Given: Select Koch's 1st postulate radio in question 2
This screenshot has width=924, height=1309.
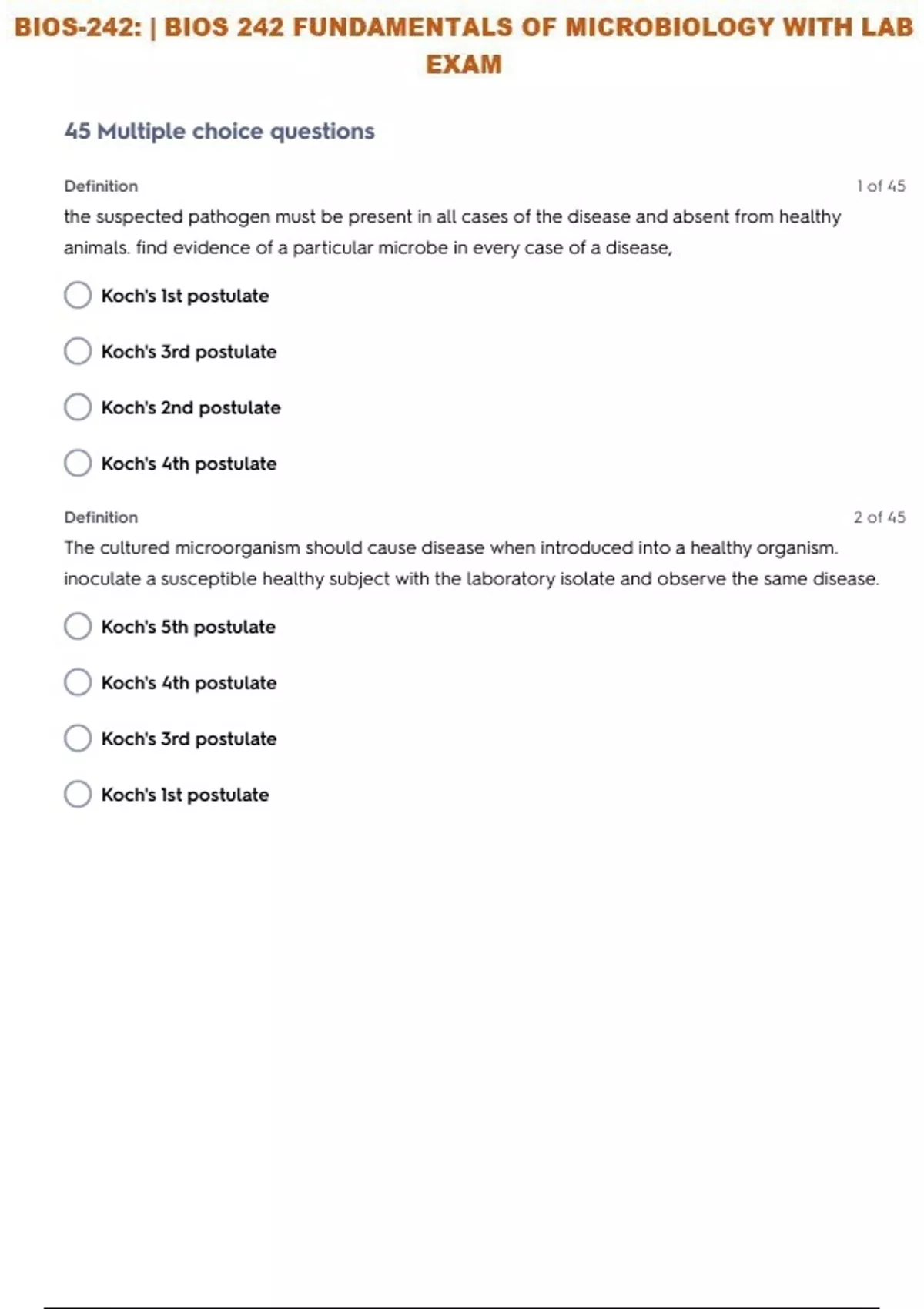Looking at the screenshot, I should click(x=78, y=795).
